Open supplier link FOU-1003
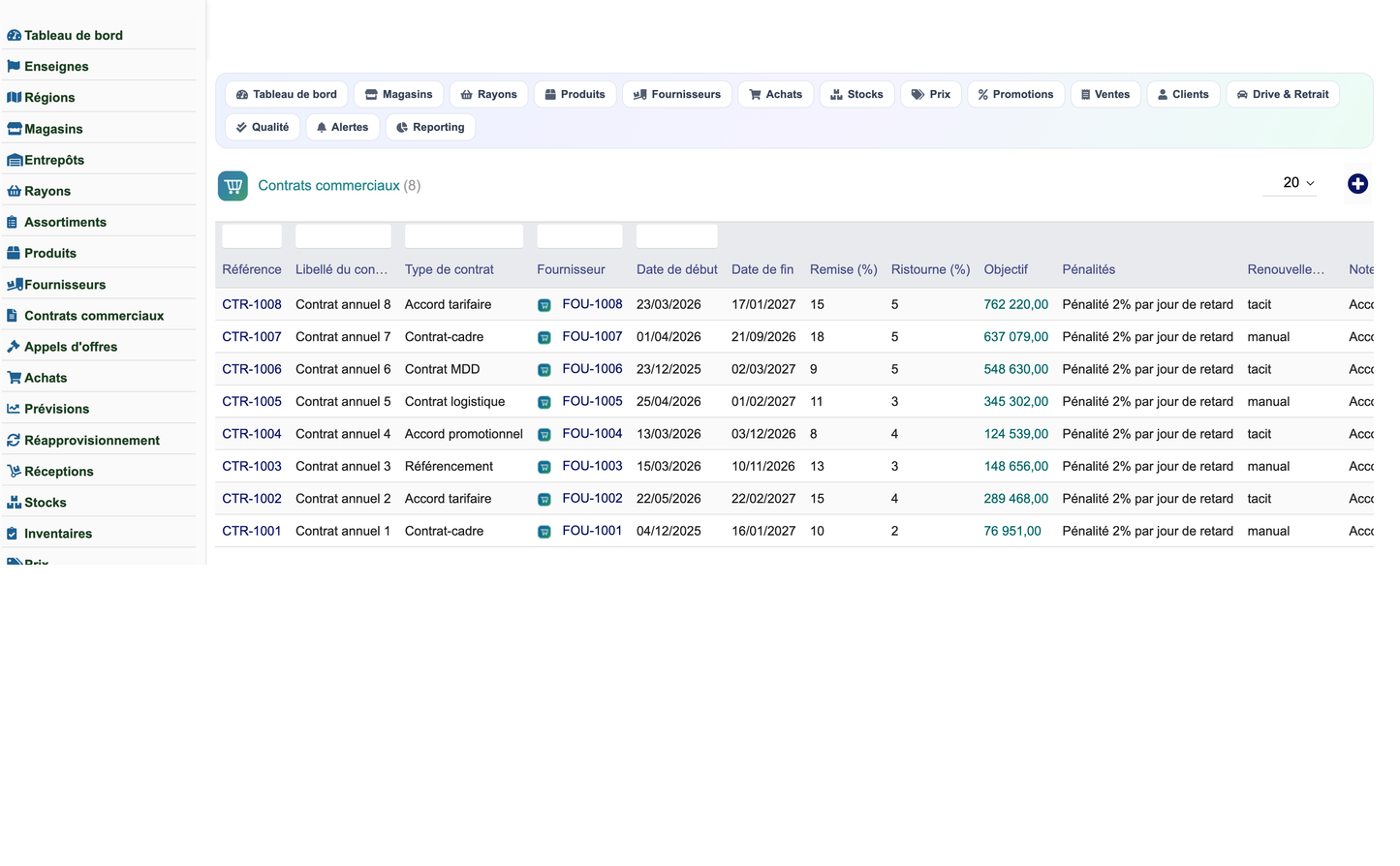 point(592,466)
